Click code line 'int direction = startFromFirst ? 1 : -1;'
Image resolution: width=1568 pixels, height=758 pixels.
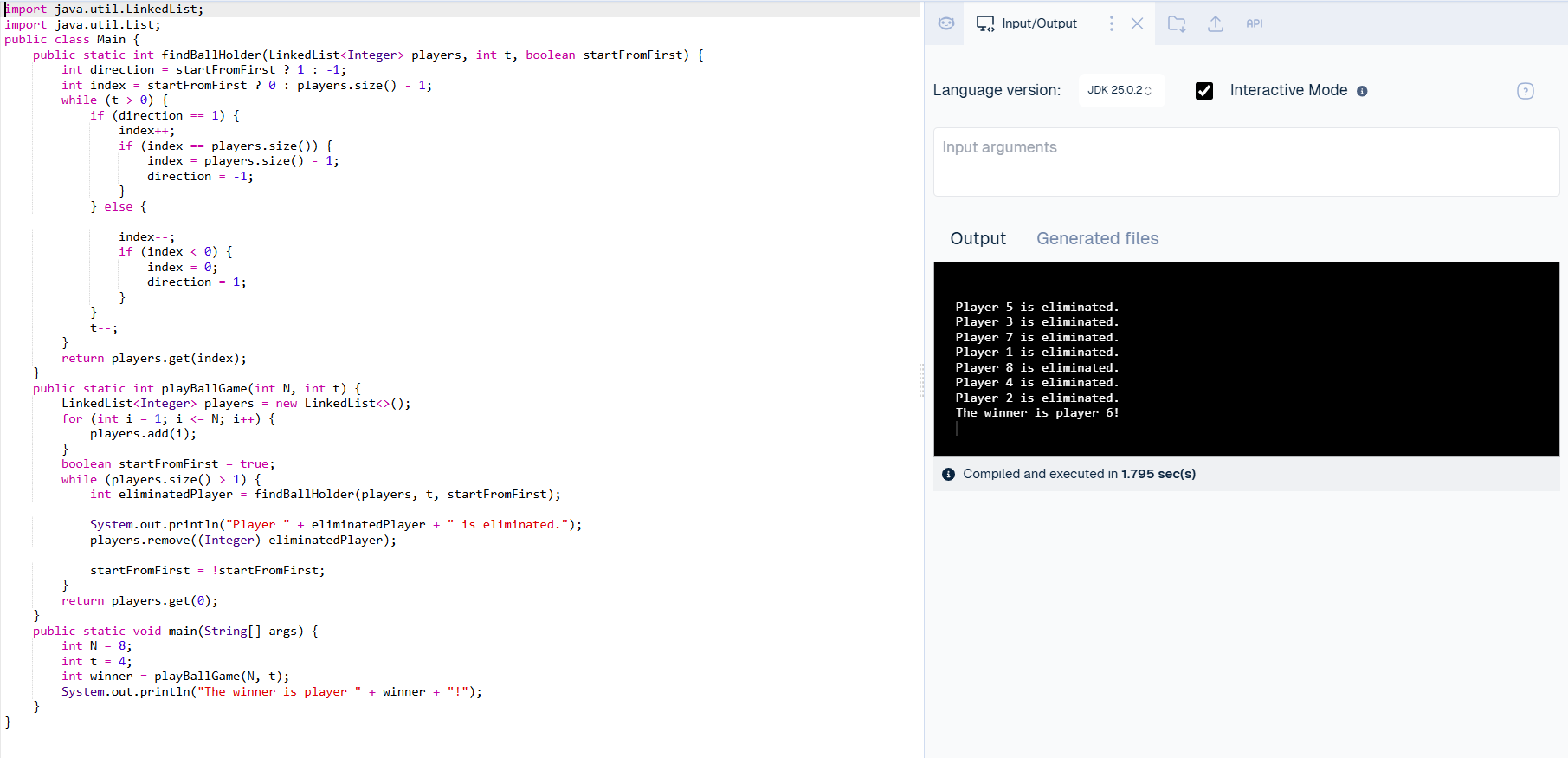(x=203, y=69)
